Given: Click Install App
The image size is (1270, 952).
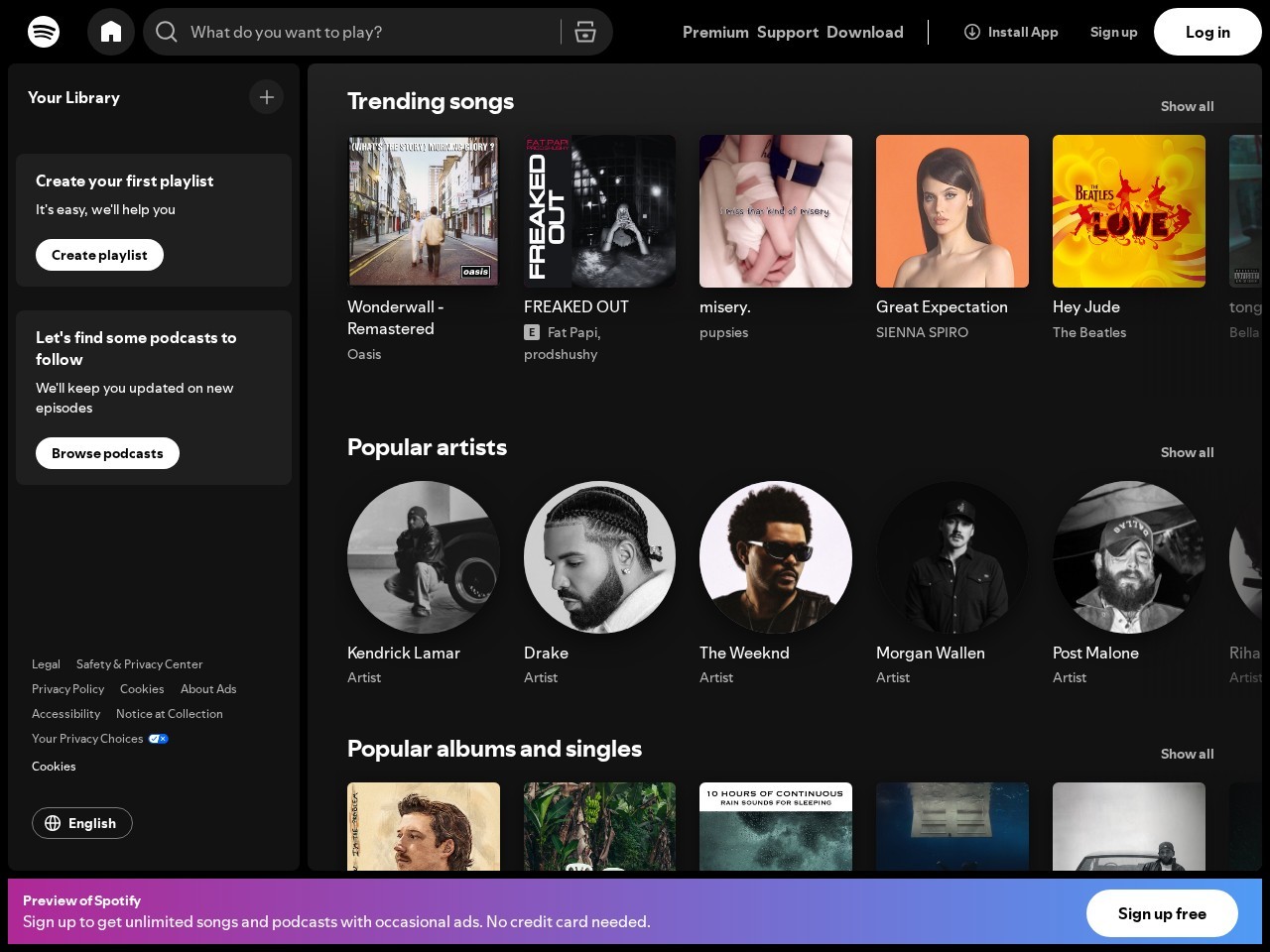Looking at the screenshot, I should click(1011, 32).
